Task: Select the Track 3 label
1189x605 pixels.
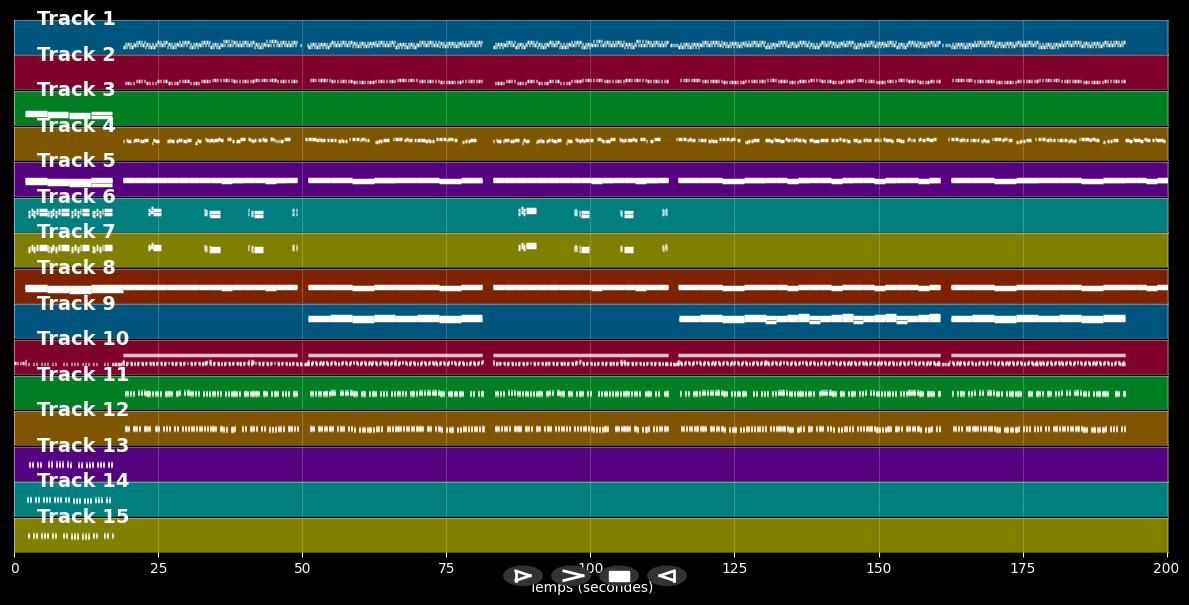Action: point(76,90)
